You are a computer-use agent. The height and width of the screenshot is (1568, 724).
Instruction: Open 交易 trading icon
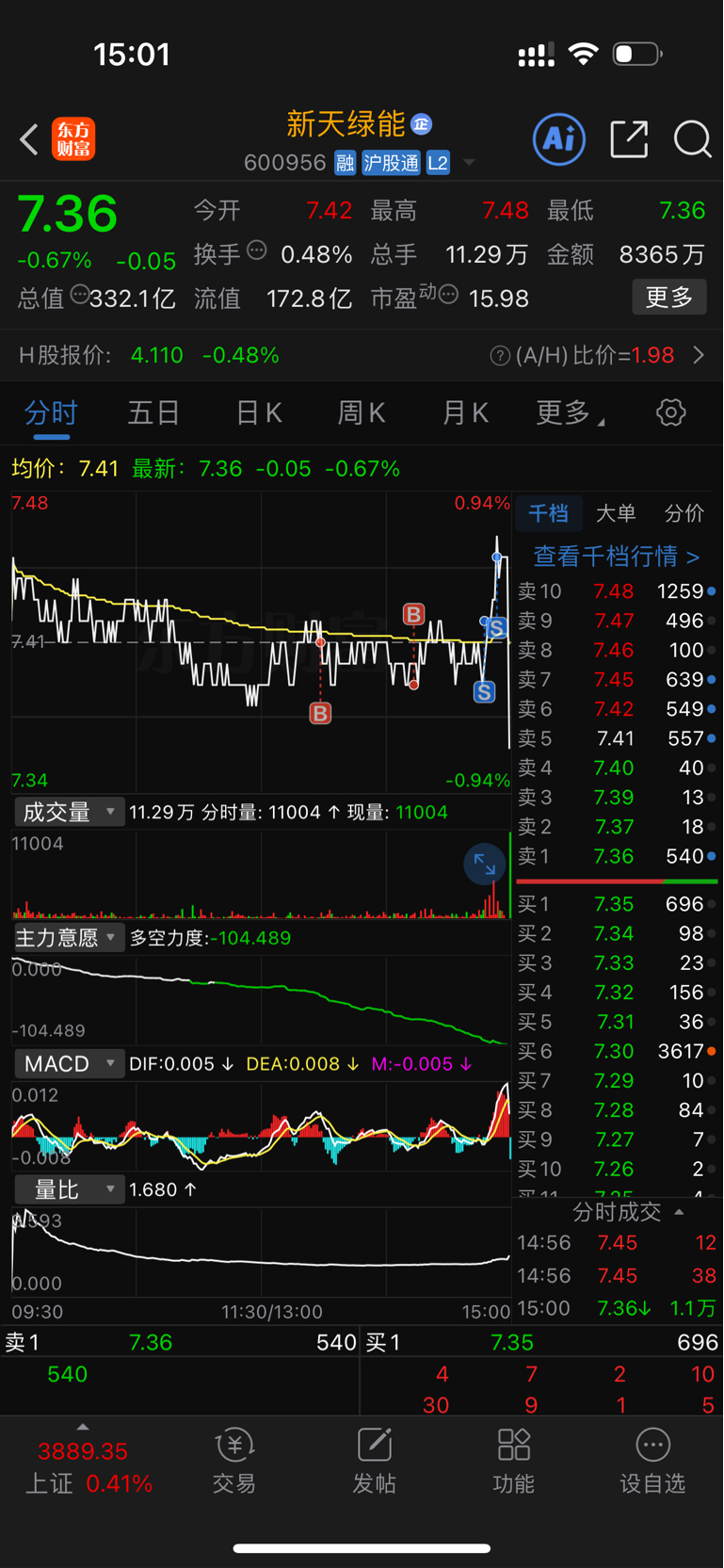(233, 1461)
